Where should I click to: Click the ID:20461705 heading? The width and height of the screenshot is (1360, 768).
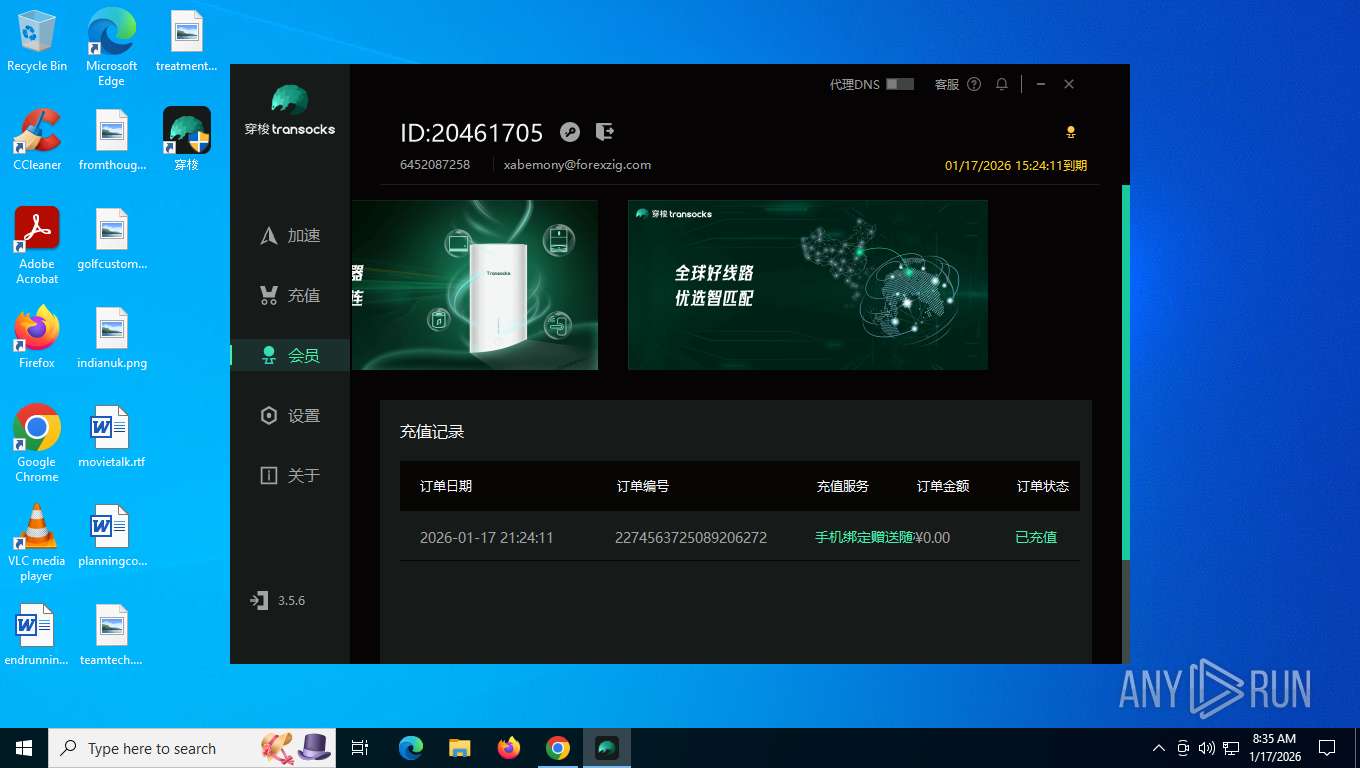(472, 133)
